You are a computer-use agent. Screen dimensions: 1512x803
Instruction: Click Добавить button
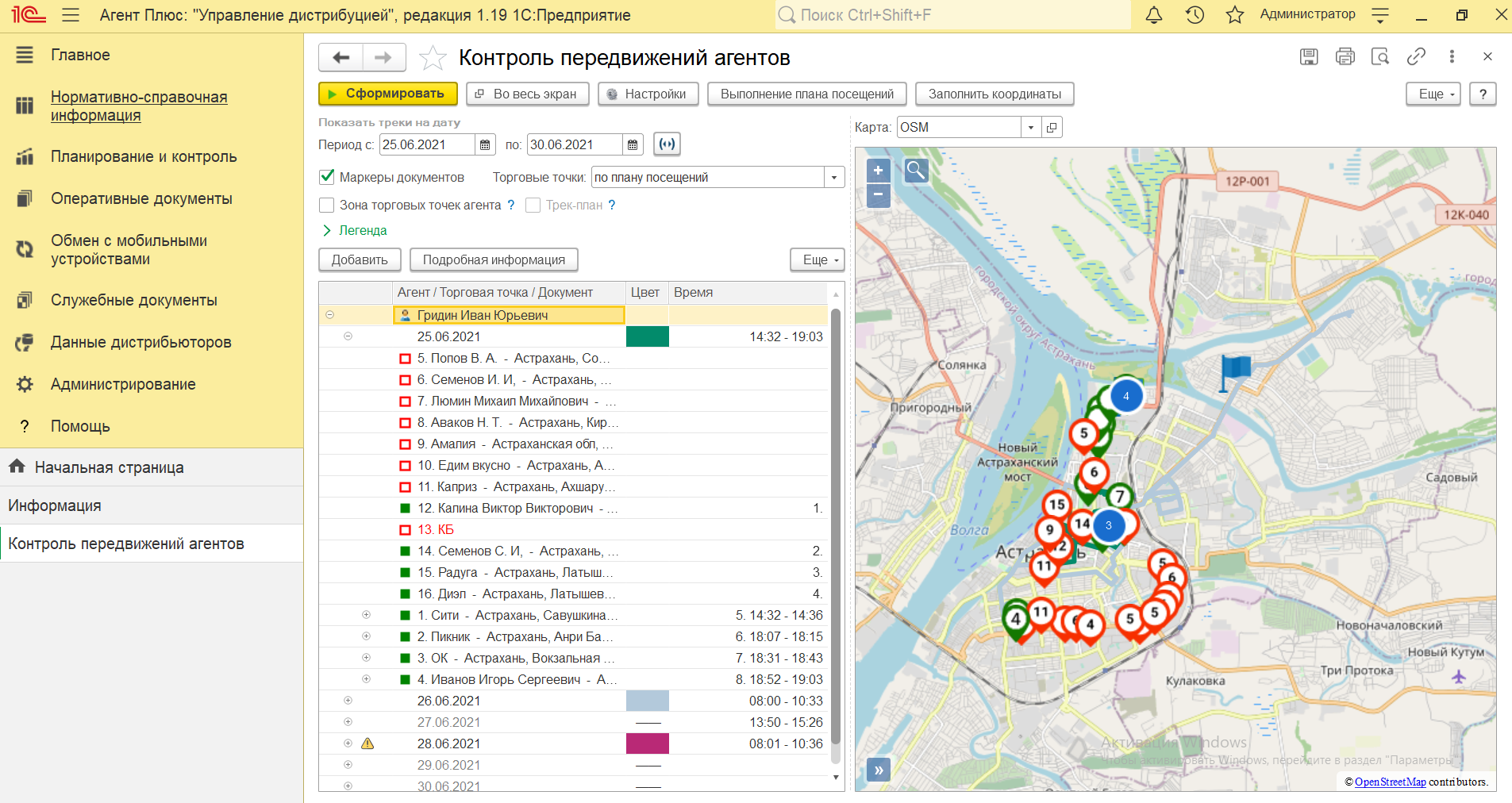pyautogui.click(x=360, y=259)
